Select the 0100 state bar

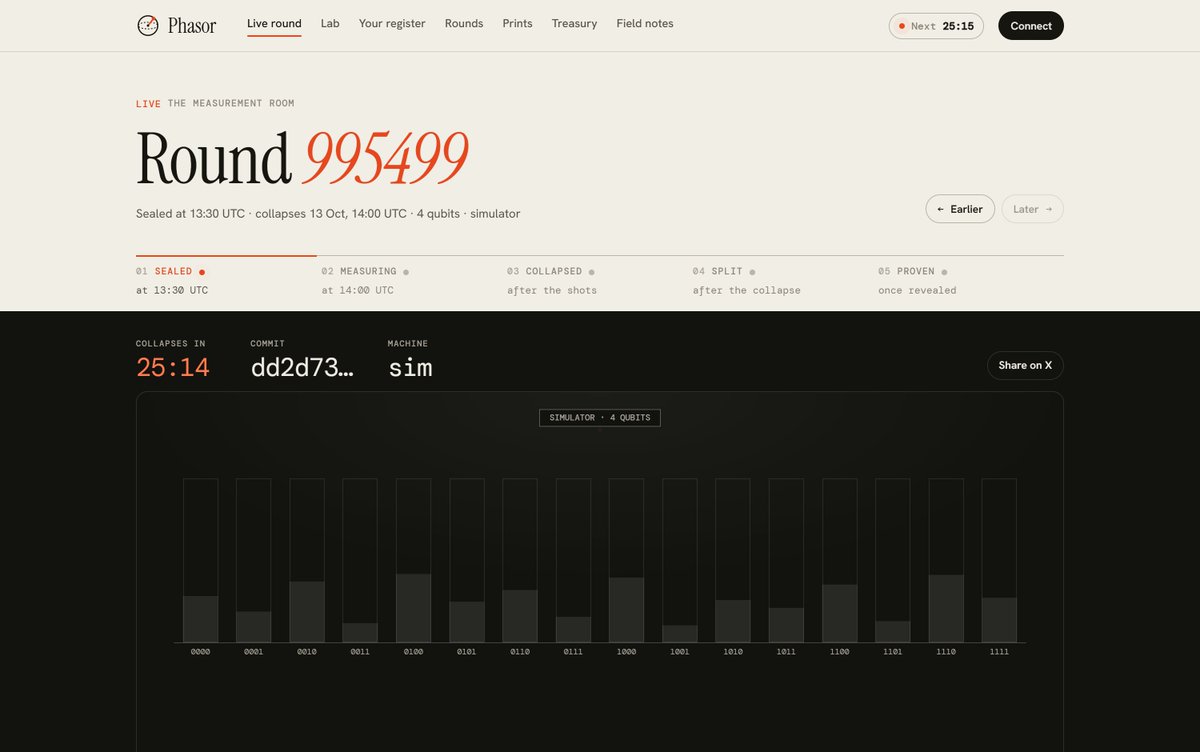[x=414, y=560]
